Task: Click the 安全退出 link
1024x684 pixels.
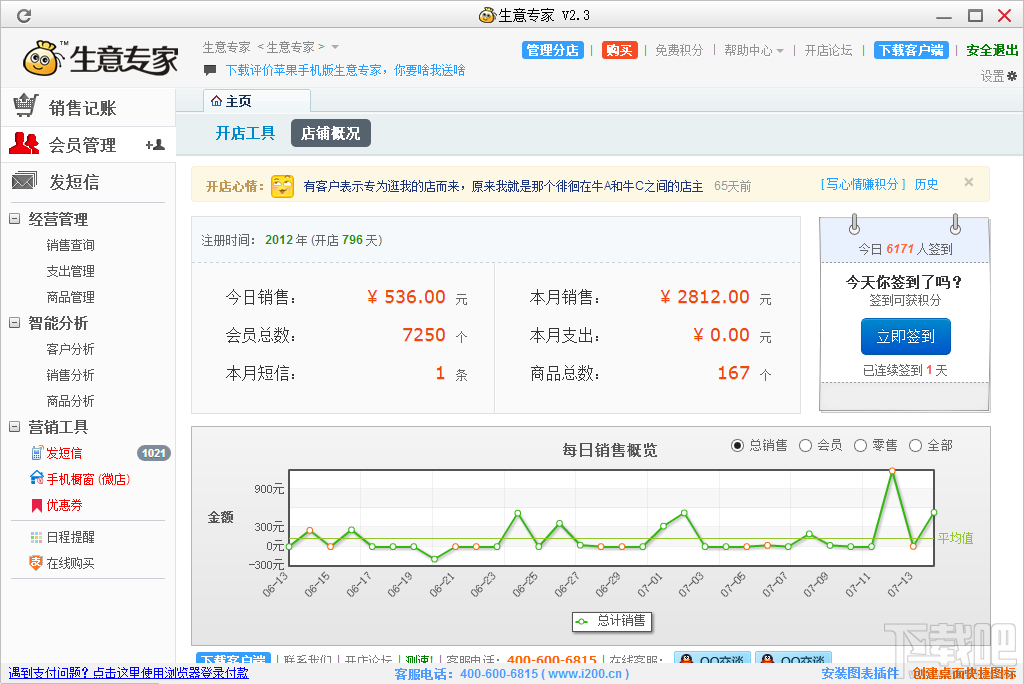Action: (992, 50)
